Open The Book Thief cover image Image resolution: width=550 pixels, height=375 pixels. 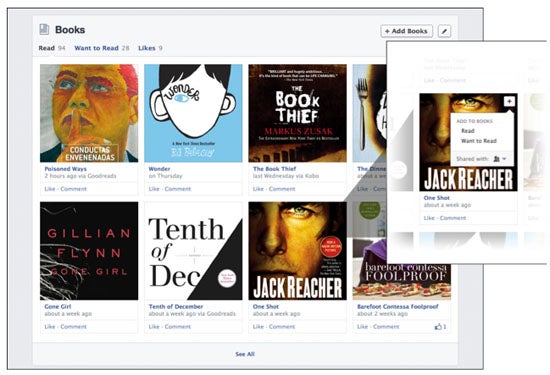297,113
